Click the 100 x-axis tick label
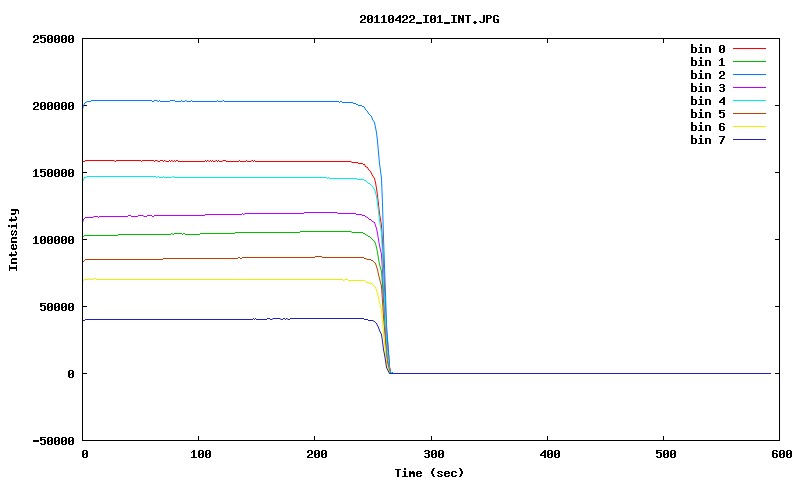 pyautogui.click(x=201, y=454)
